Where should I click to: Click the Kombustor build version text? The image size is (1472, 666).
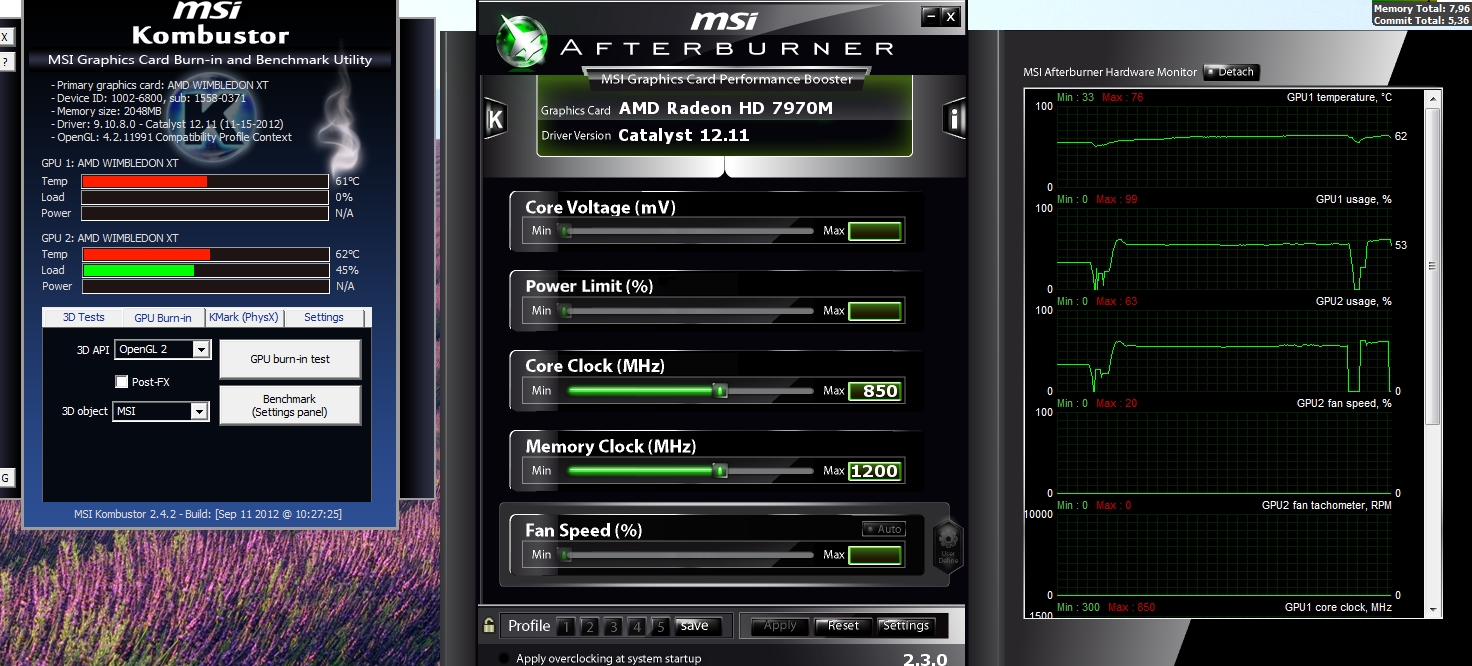(x=208, y=514)
